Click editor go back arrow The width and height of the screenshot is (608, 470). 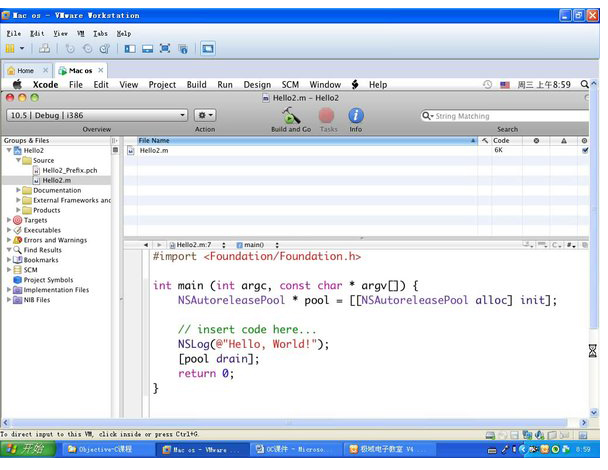point(146,245)
